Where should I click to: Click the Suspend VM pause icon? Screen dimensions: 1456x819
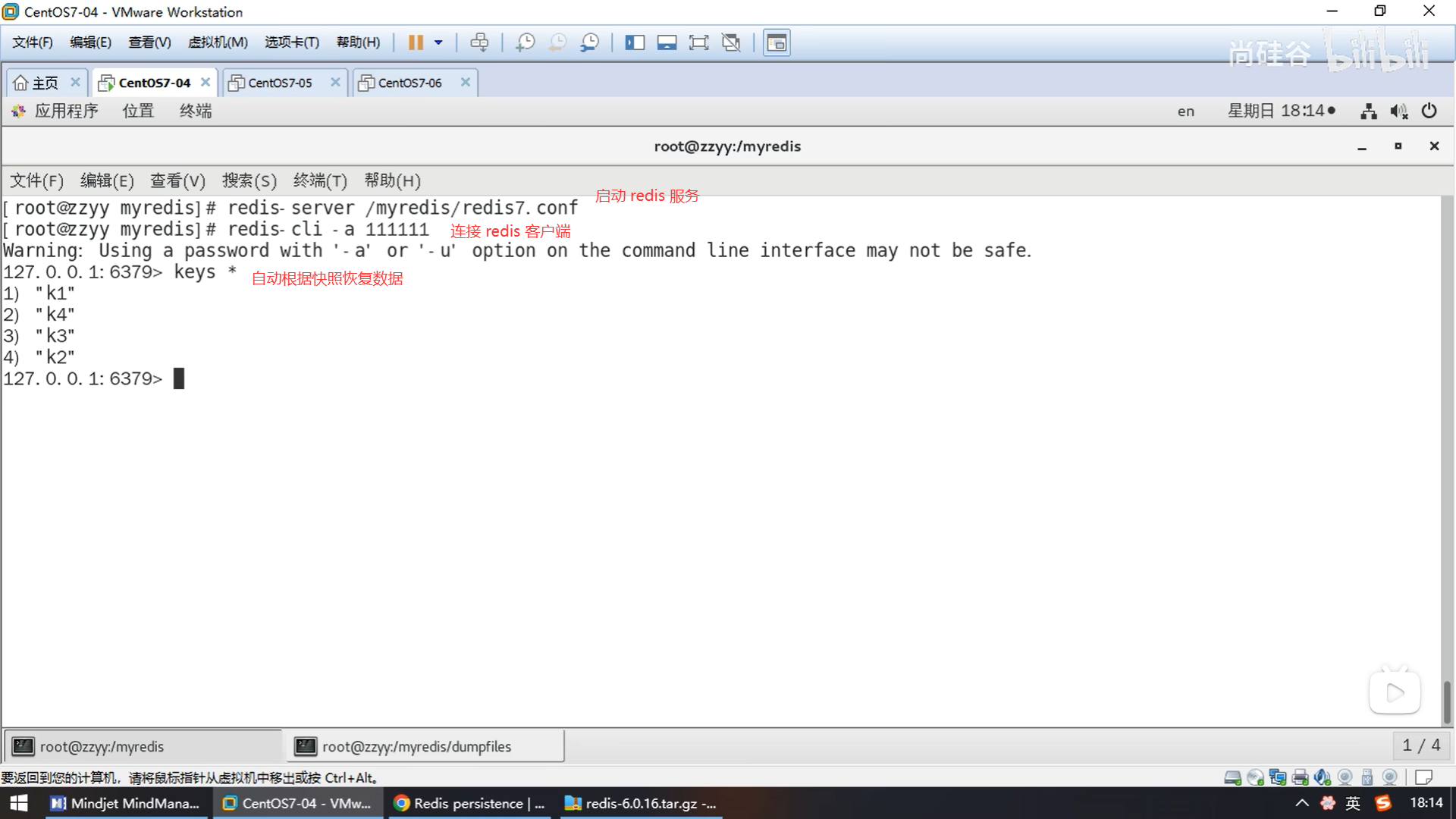[415, 42]
